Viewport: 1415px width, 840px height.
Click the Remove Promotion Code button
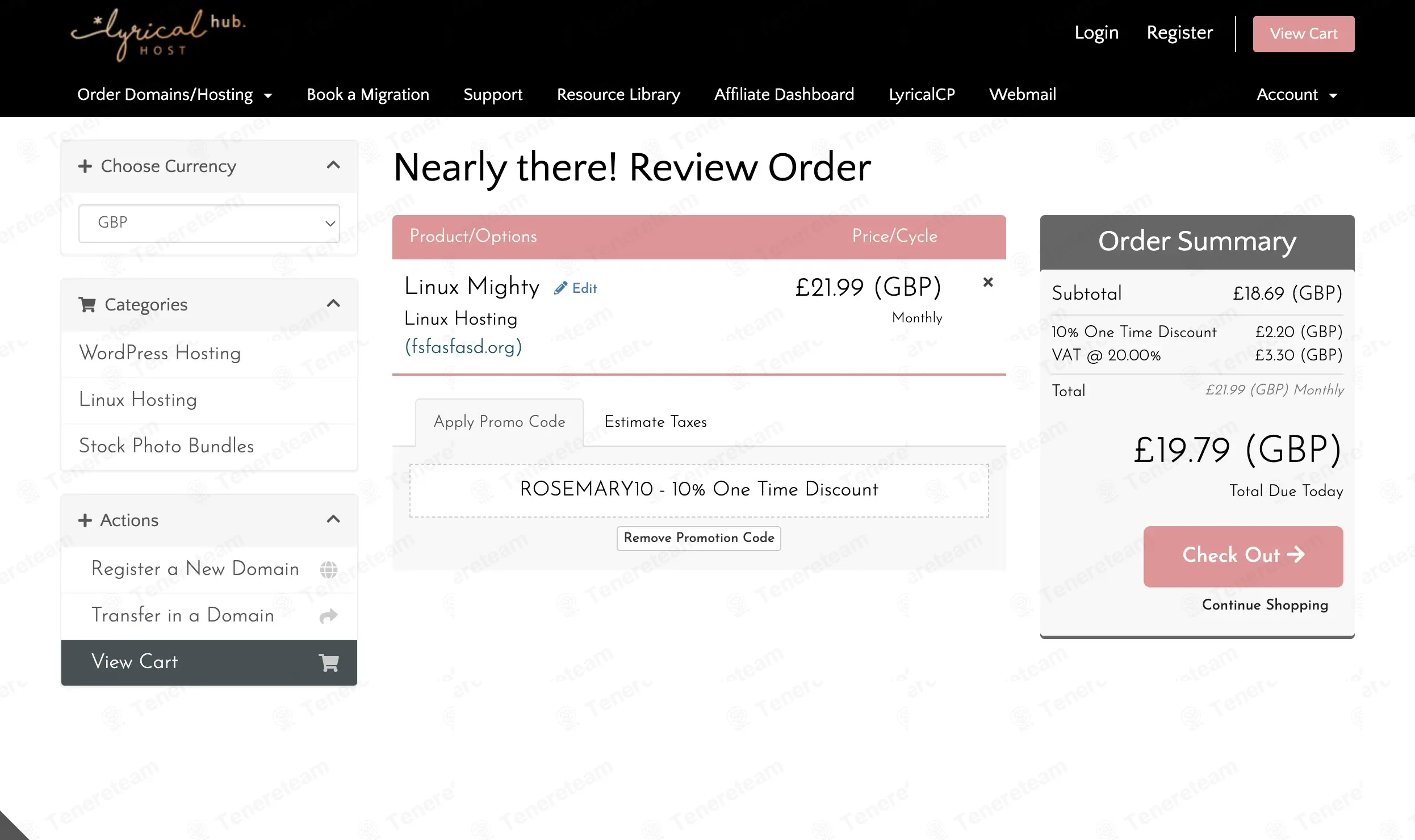(699, 538)
